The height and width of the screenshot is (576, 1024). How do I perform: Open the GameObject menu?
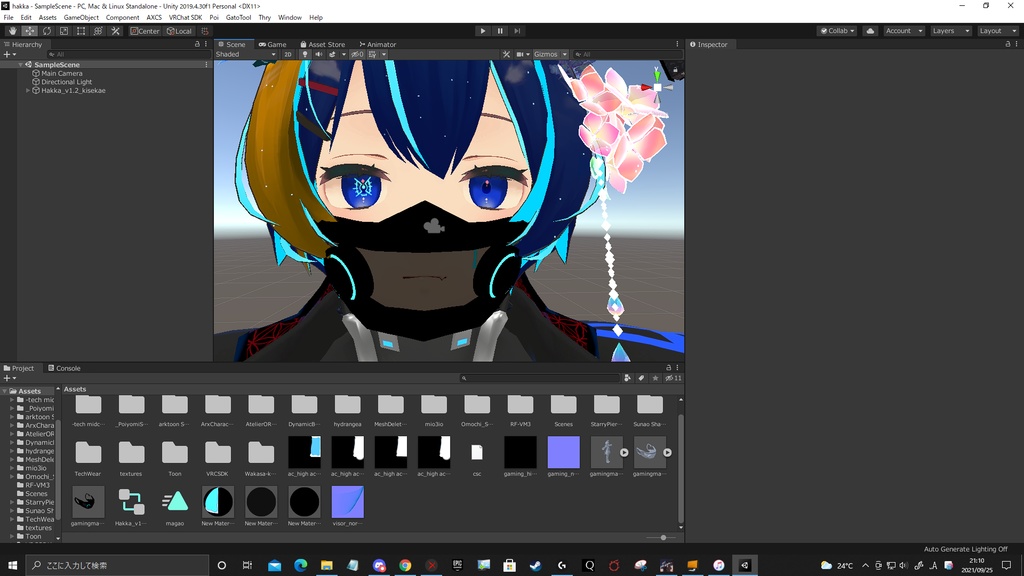click(x=81, y=18)
